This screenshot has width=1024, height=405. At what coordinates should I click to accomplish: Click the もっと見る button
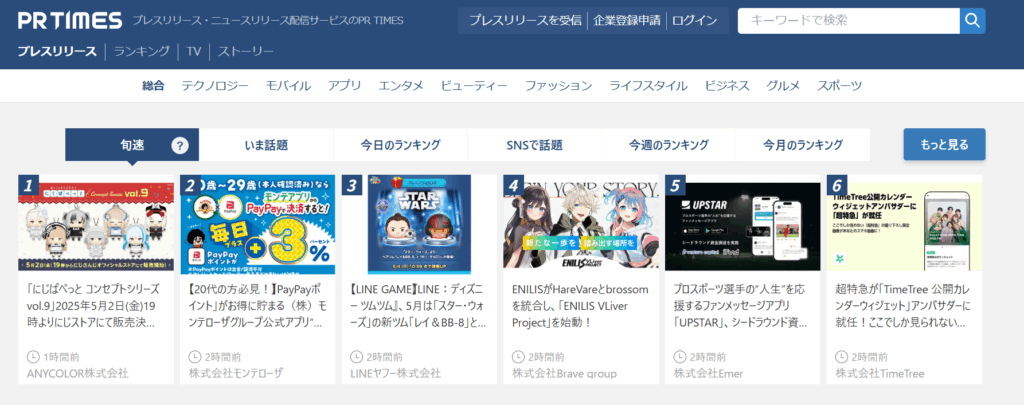[944, 144]
